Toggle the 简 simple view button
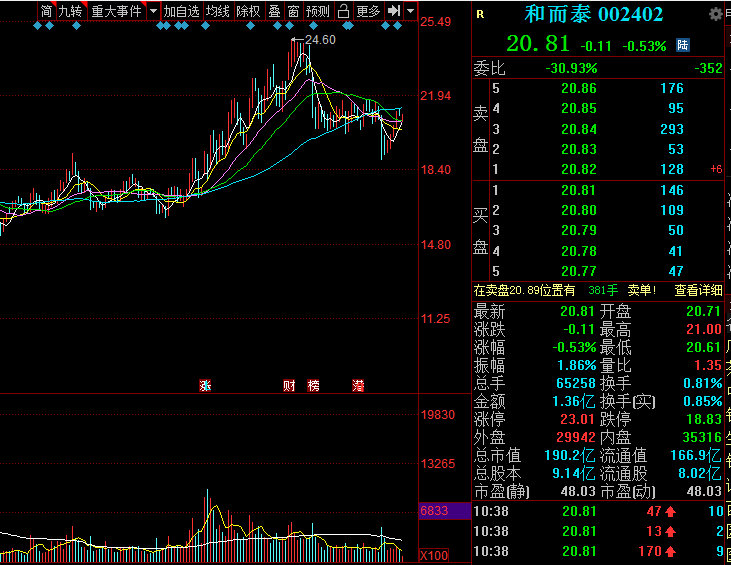731x565 pixels. [46, 11]
